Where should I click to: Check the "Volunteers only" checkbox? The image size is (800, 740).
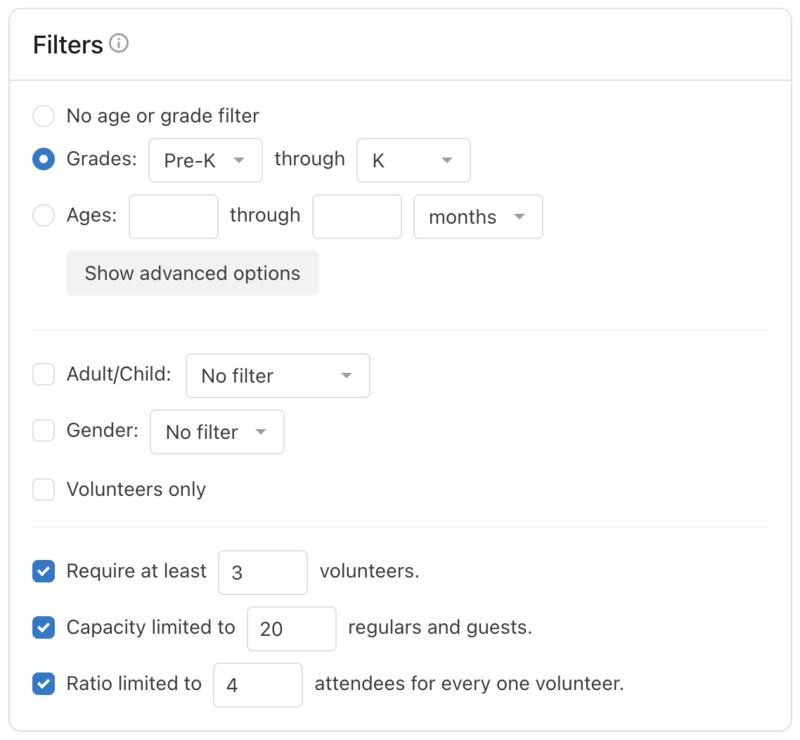click(44, 489)
